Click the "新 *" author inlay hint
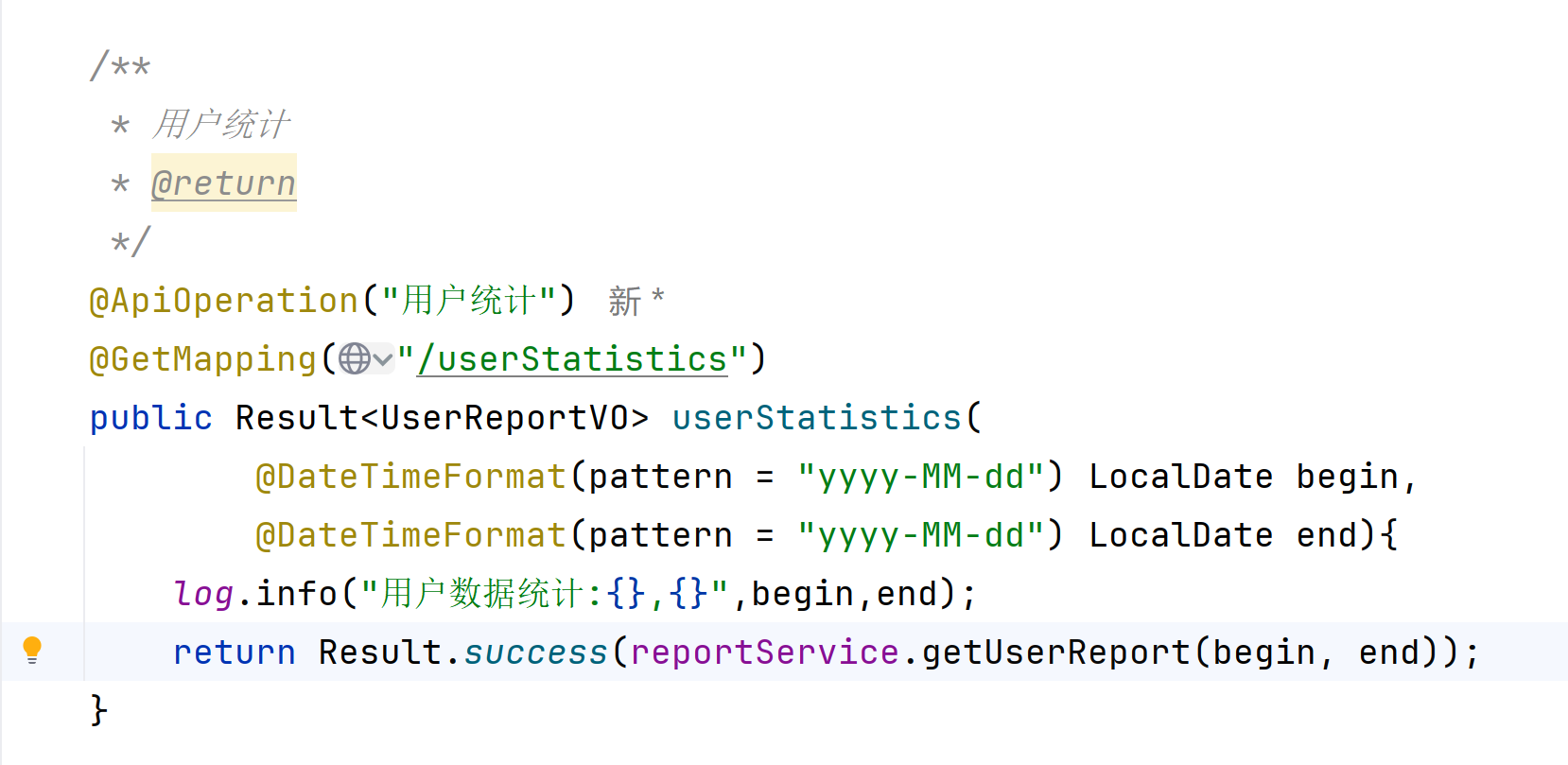The height and width of the screenshot is (765, 1568). 636,302
